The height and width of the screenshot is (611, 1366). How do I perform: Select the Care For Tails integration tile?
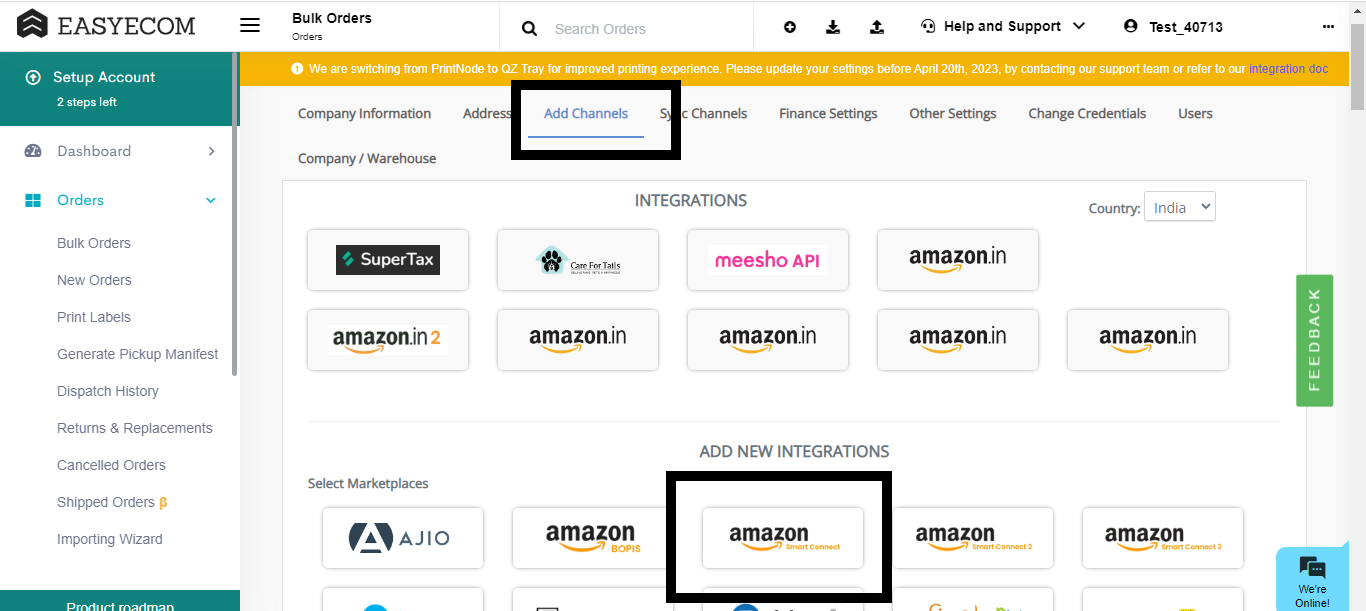578,260
